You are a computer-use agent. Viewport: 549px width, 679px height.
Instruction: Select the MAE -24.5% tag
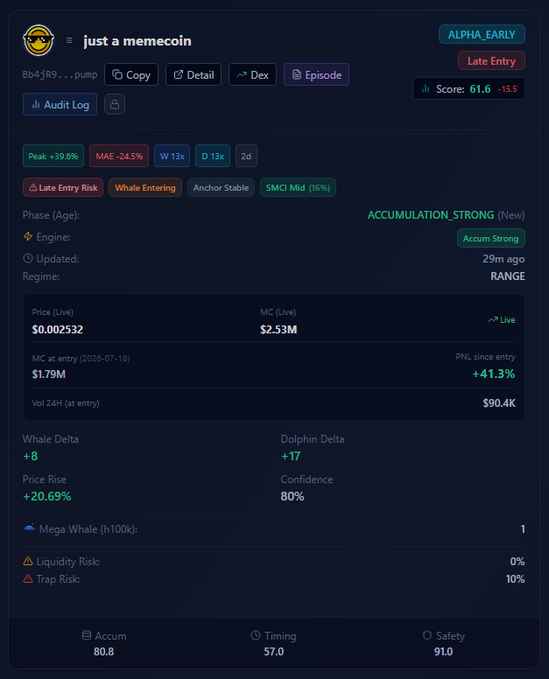click(x=119, y=156)
